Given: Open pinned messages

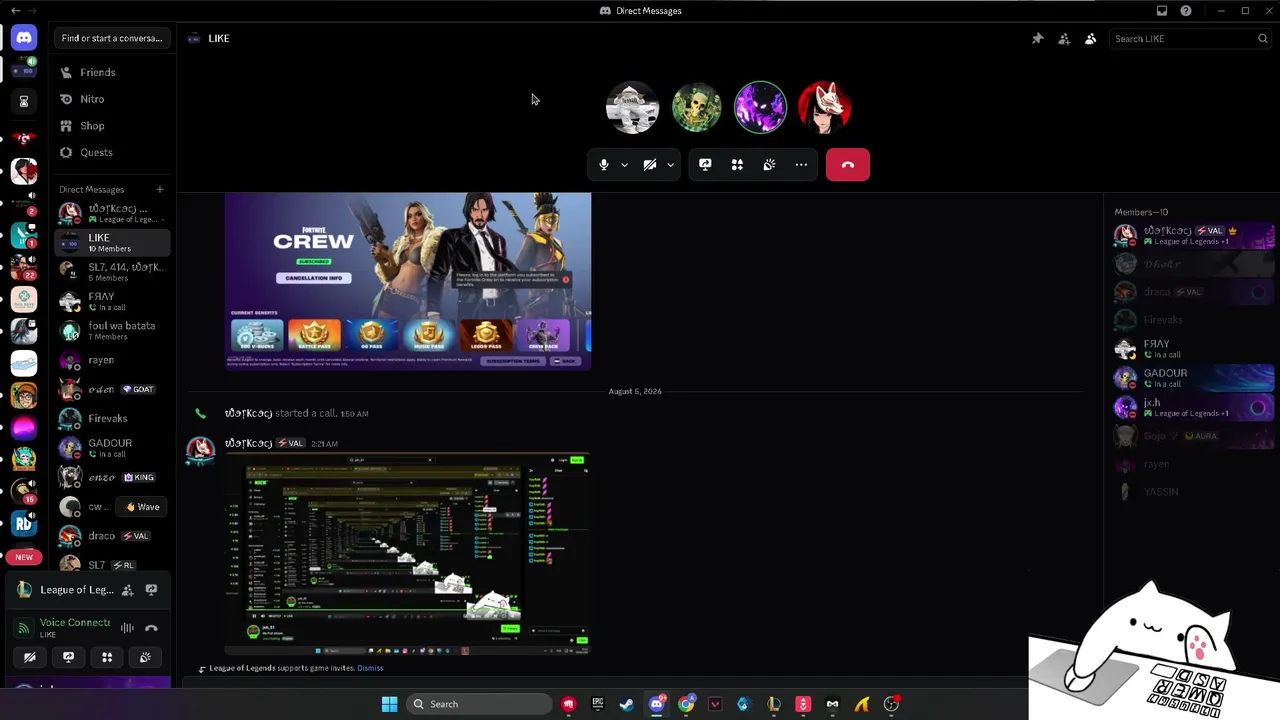Looking at the screenshot, I should 1037,39.
